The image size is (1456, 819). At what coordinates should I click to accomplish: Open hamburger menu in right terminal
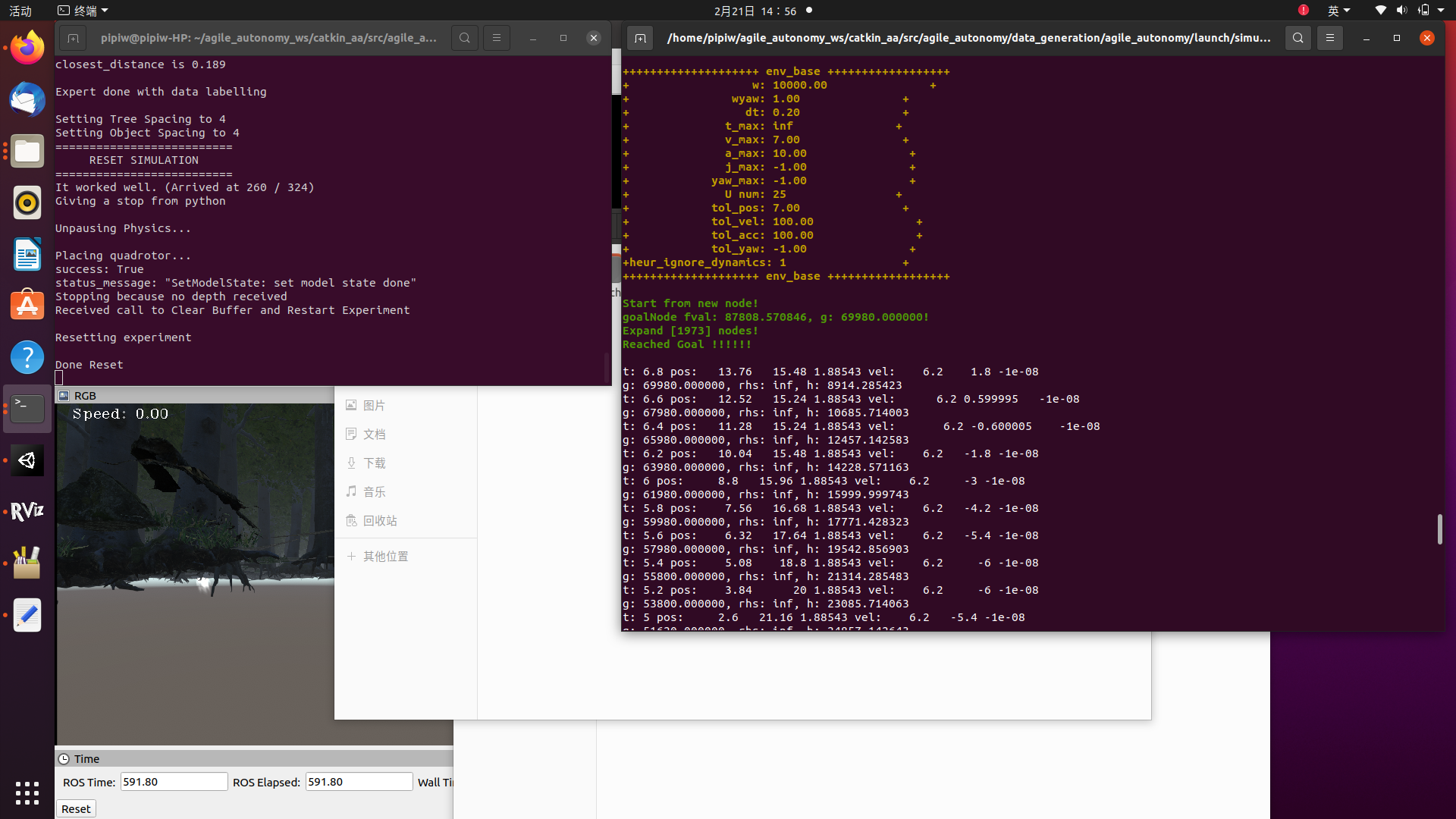pyautogui.click(x=1329, y=38)
